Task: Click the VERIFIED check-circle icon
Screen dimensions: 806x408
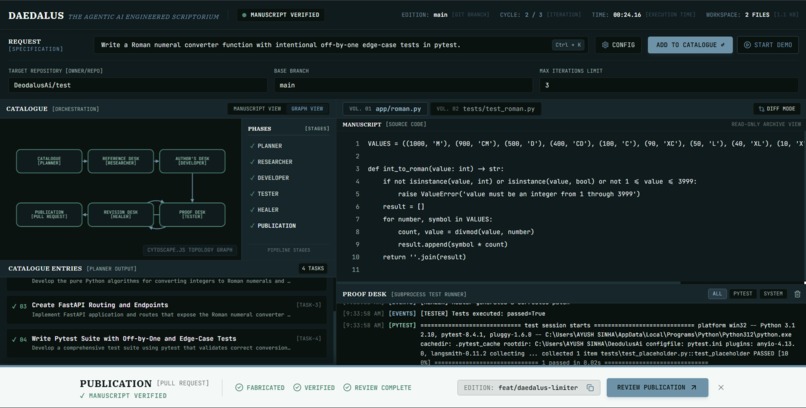Action: (297, 387)
